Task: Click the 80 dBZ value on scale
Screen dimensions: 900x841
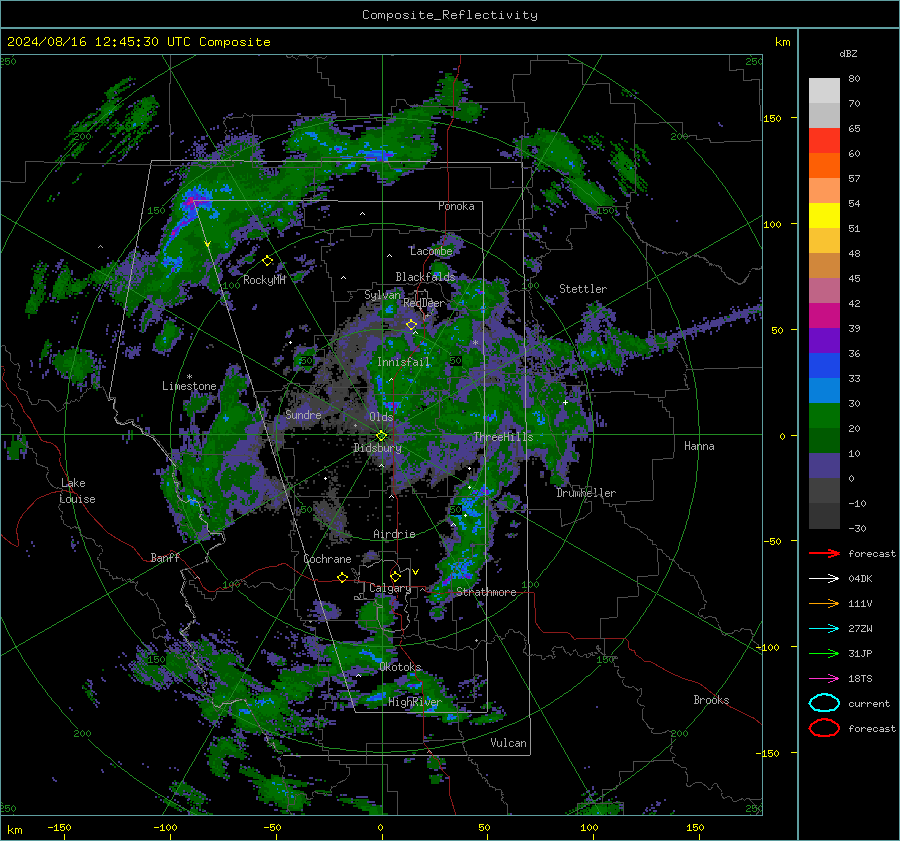Action: click(x=854, y=79)
